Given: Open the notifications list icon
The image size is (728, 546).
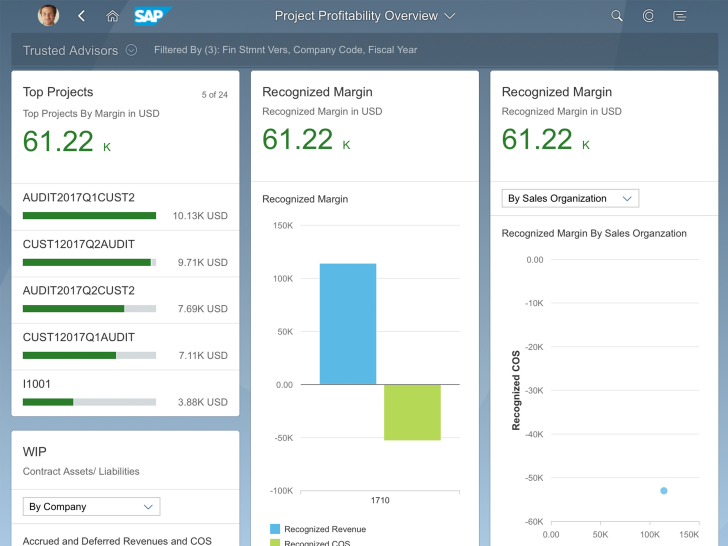Looking at the screenshot, I should [x=680, y=16].
